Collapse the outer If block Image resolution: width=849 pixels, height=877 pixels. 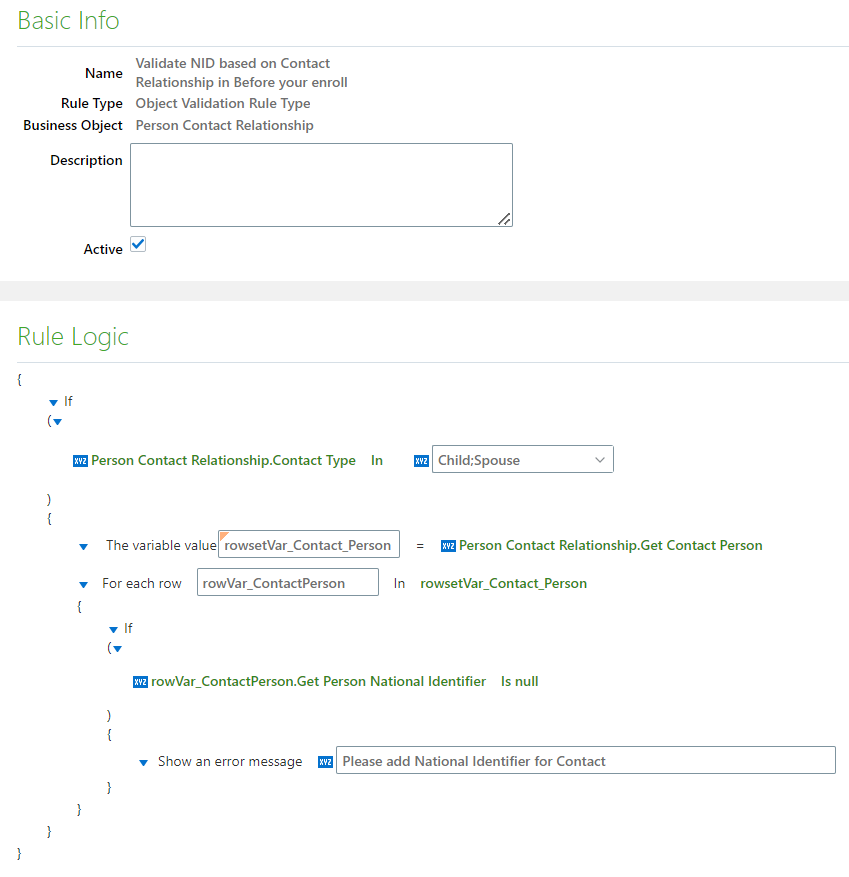pos(54,401)
